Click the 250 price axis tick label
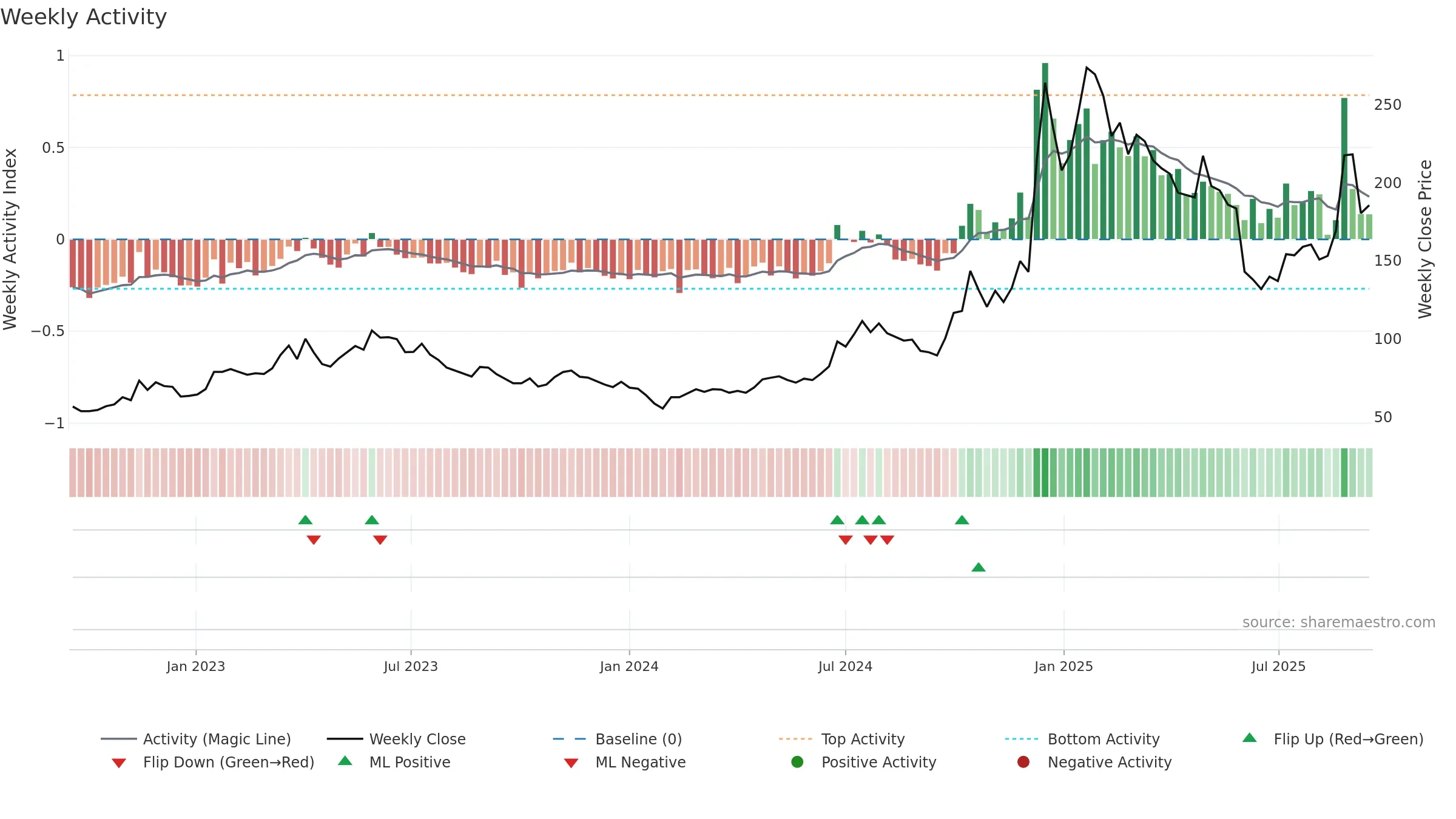This screenshot has width=1456, height=819. point(1388,105)
